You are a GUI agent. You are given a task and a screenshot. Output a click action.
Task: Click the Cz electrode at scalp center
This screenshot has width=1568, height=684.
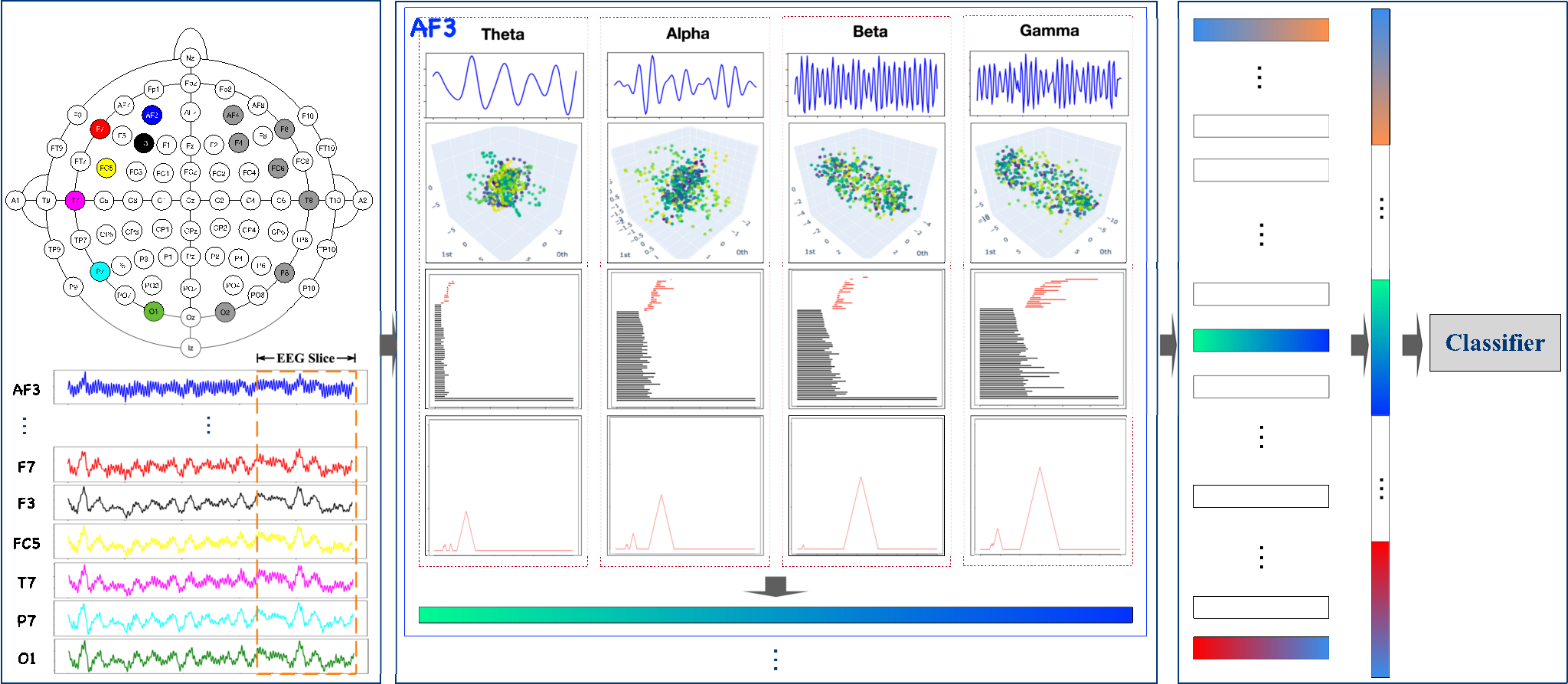pos(190,200)
